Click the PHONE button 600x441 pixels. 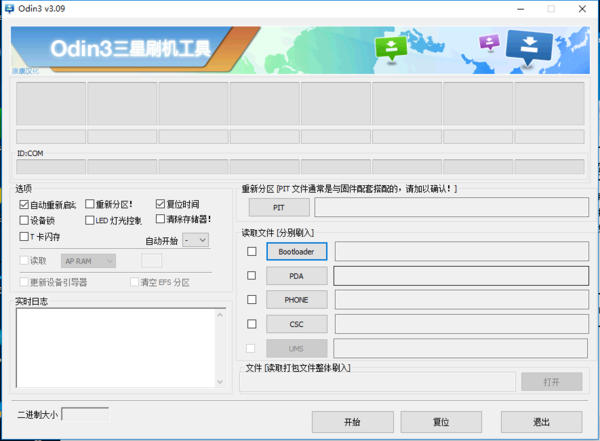pos(297,300)
